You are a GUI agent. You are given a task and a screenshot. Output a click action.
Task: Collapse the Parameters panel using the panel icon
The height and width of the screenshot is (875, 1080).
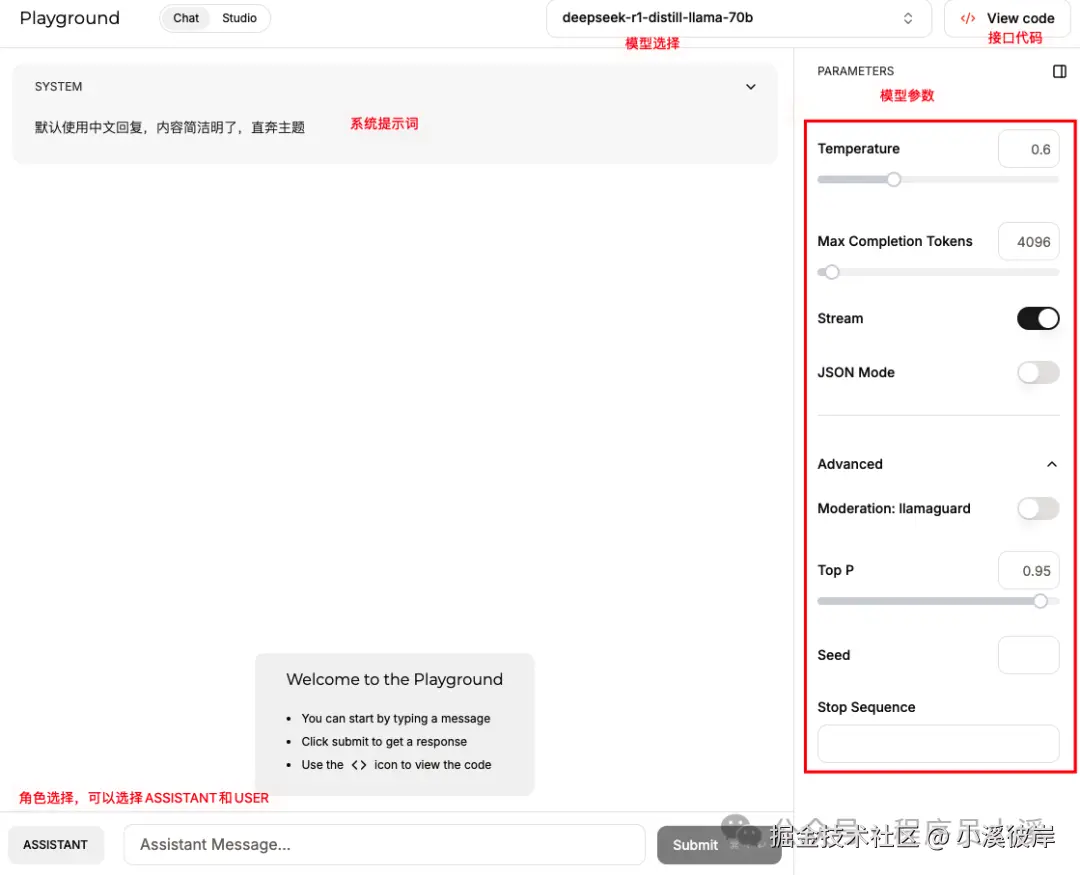(1059, 70)
